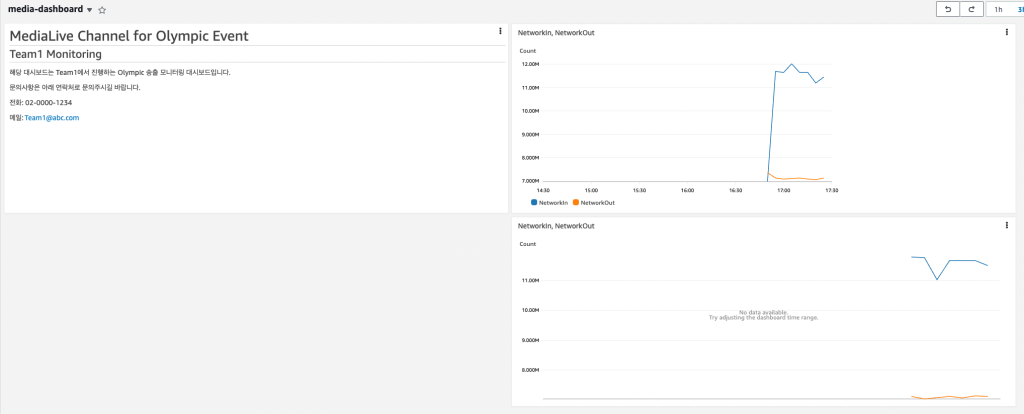Click the media-dashboard title text

pyautogui.click(x=46, y=9)
